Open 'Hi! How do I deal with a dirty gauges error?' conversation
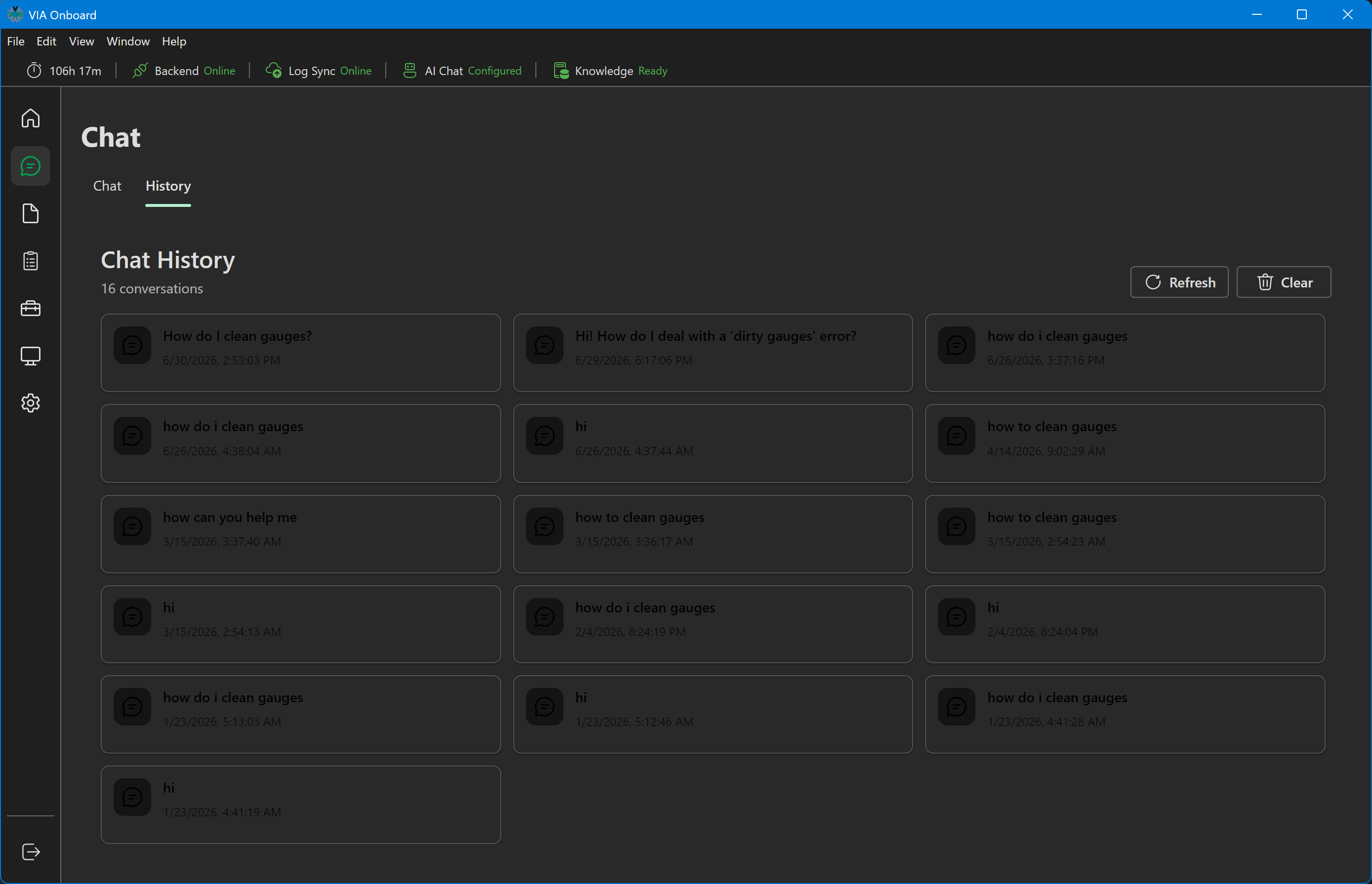Image resolution: width=1372 pixels, height=884 pixels. 712,353
